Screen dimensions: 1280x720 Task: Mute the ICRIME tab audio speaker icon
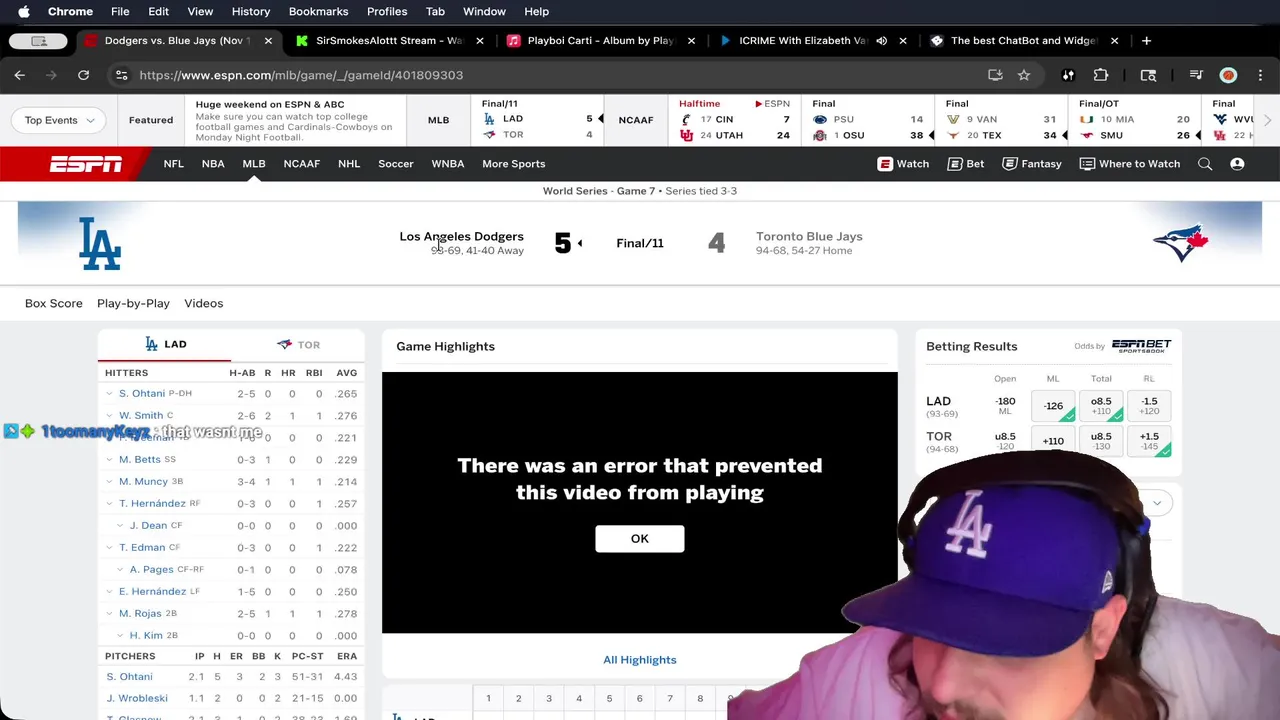click(881, 41)
